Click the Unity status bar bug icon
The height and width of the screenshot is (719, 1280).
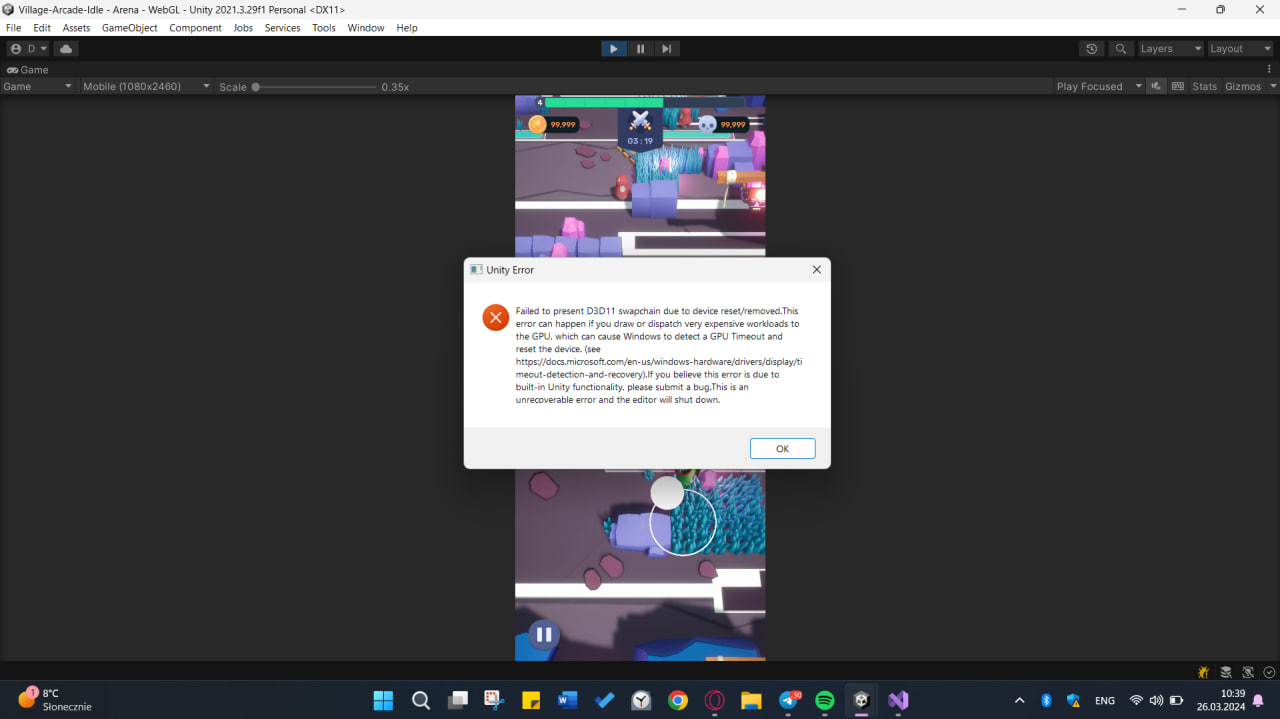pyautogui.click(x=1203, y=672)
